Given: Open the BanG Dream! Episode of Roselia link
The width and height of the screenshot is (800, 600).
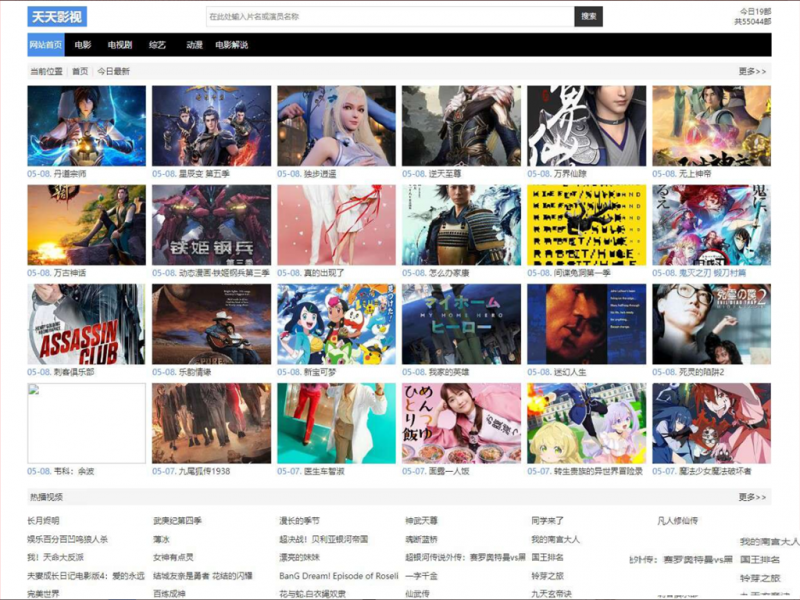Looking at the screenshot, I should click(338, 576).
